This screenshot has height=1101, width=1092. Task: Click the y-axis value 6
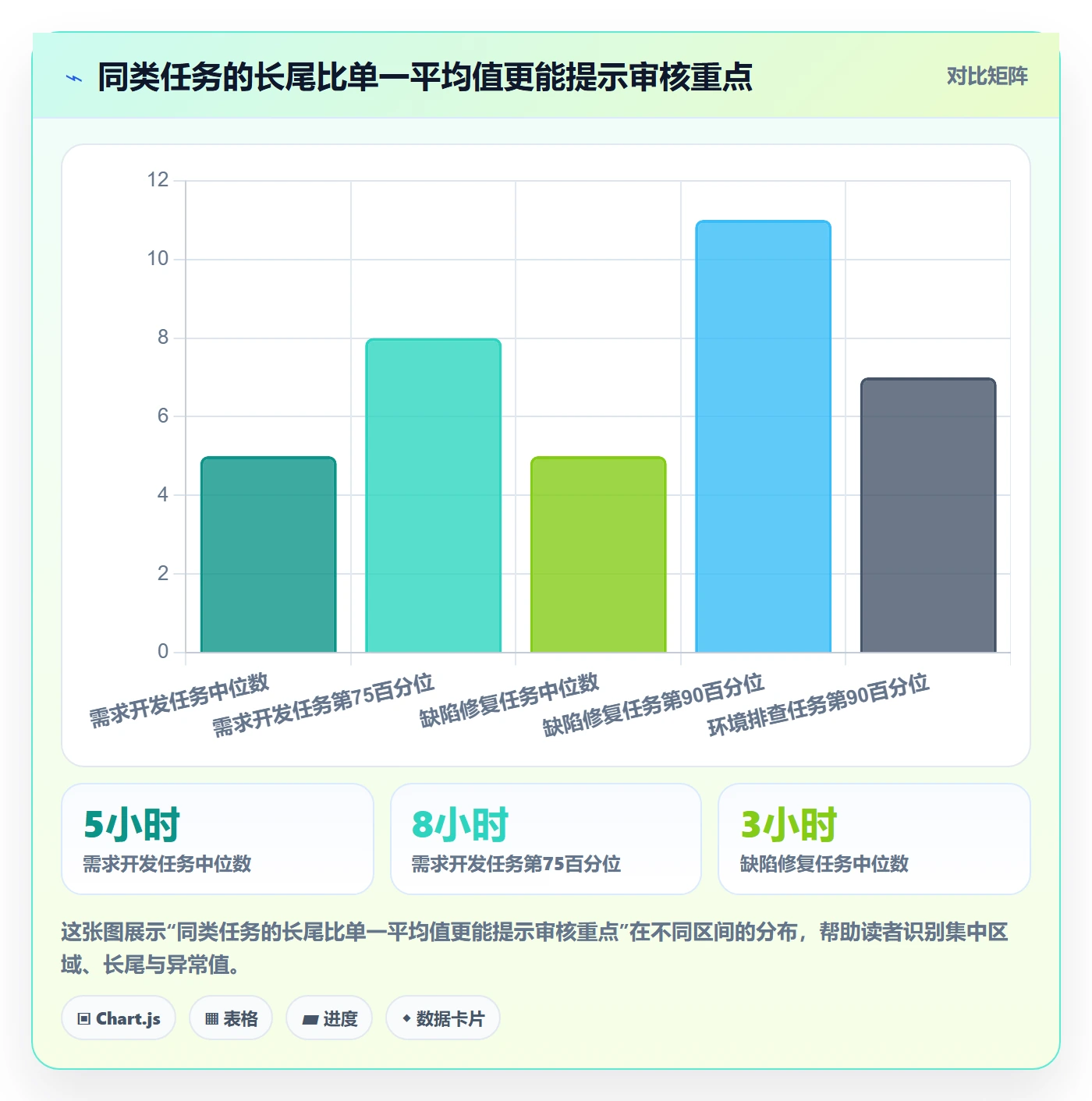coord(163,416)
